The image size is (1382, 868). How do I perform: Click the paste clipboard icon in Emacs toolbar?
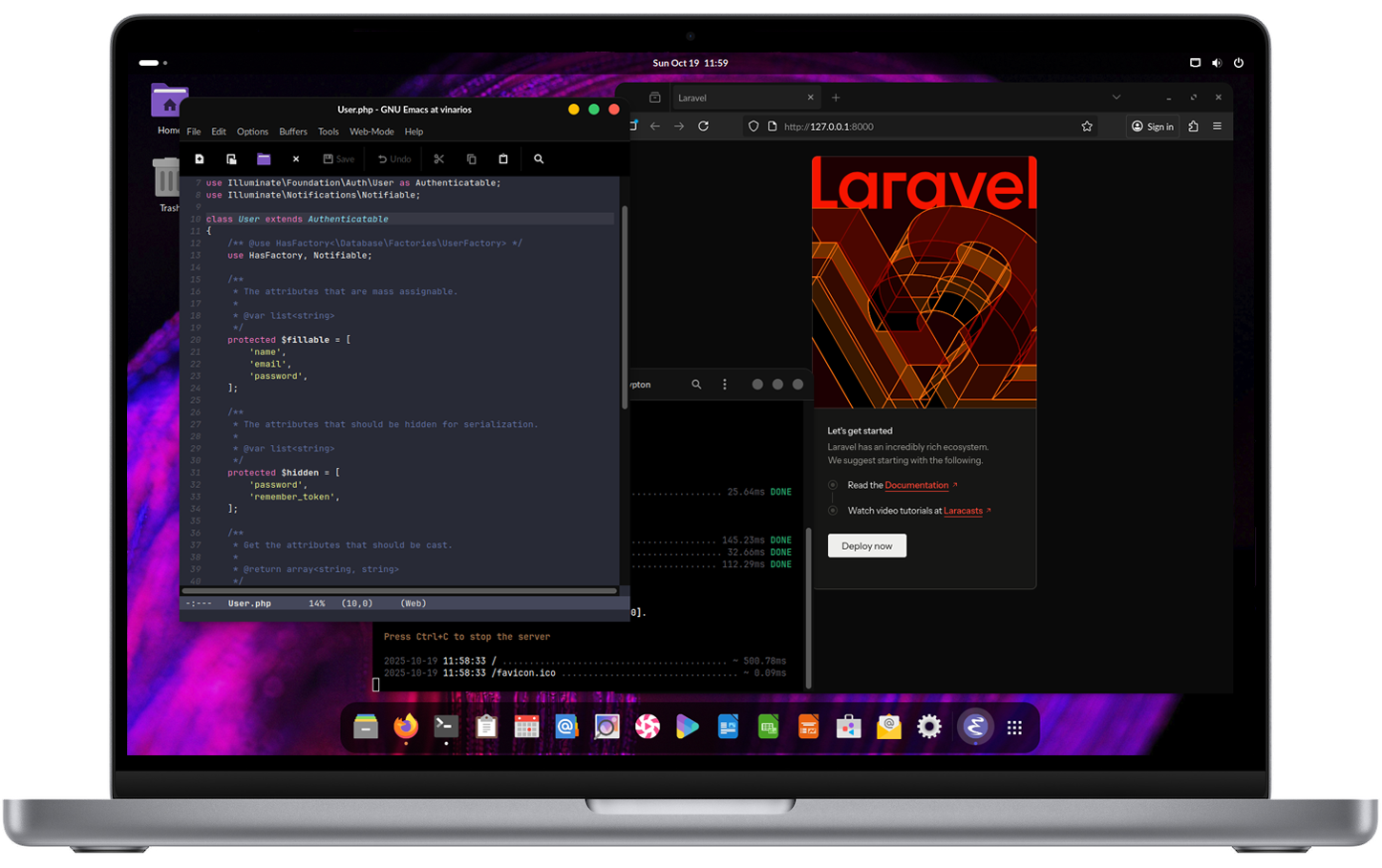[503, 159]
